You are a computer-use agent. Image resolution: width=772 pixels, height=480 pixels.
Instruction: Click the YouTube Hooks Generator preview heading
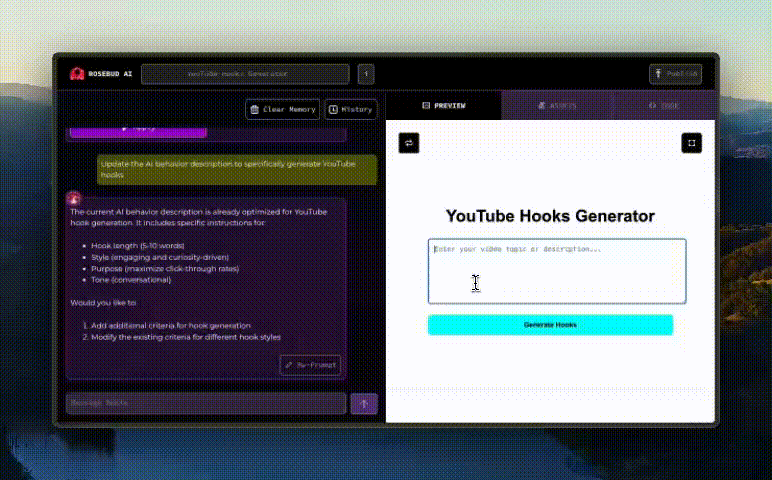click(x=550, y=216)
